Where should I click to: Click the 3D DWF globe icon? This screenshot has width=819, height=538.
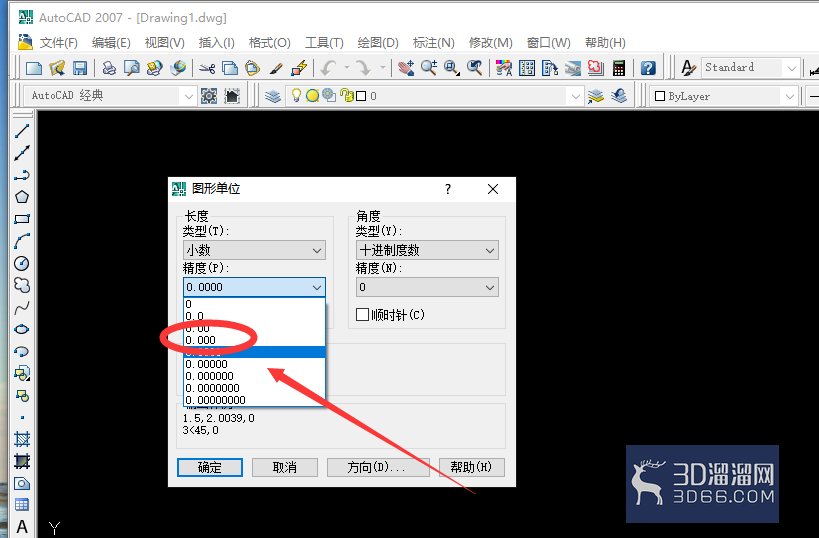click(178, 68)
